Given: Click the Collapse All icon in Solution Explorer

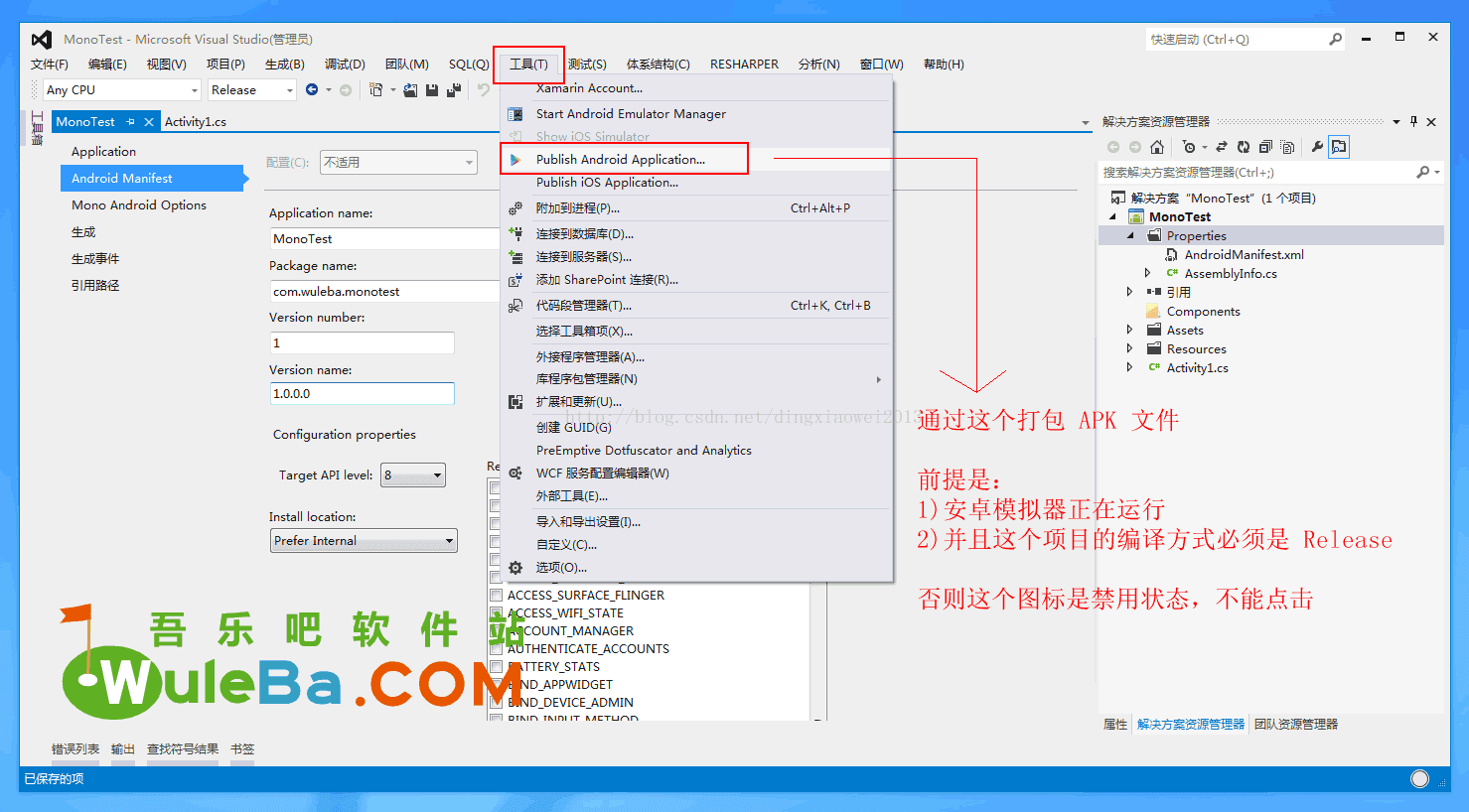Looking at the screenshot, I should (x=1265, y=147).
